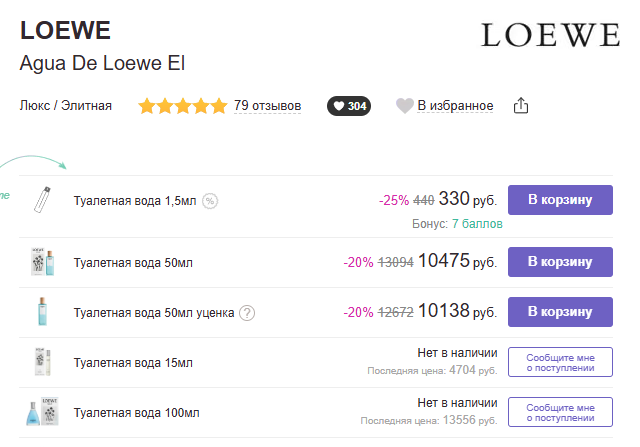Click the heart add-to-favorites icon

tap(404, 106)
